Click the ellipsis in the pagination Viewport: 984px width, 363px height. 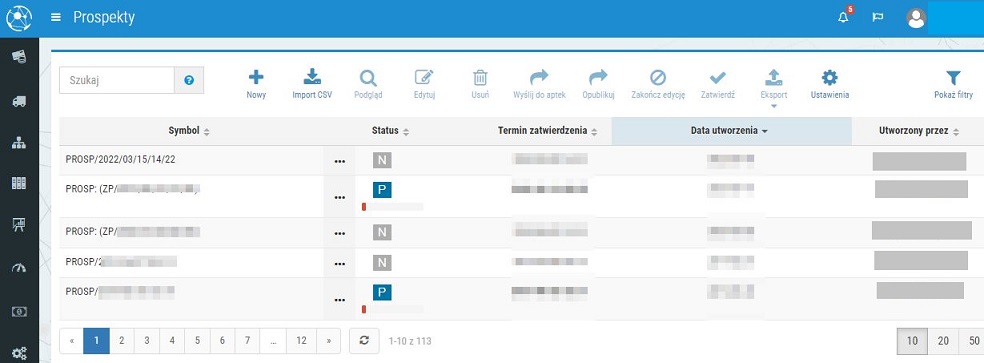tap(273, 340)
